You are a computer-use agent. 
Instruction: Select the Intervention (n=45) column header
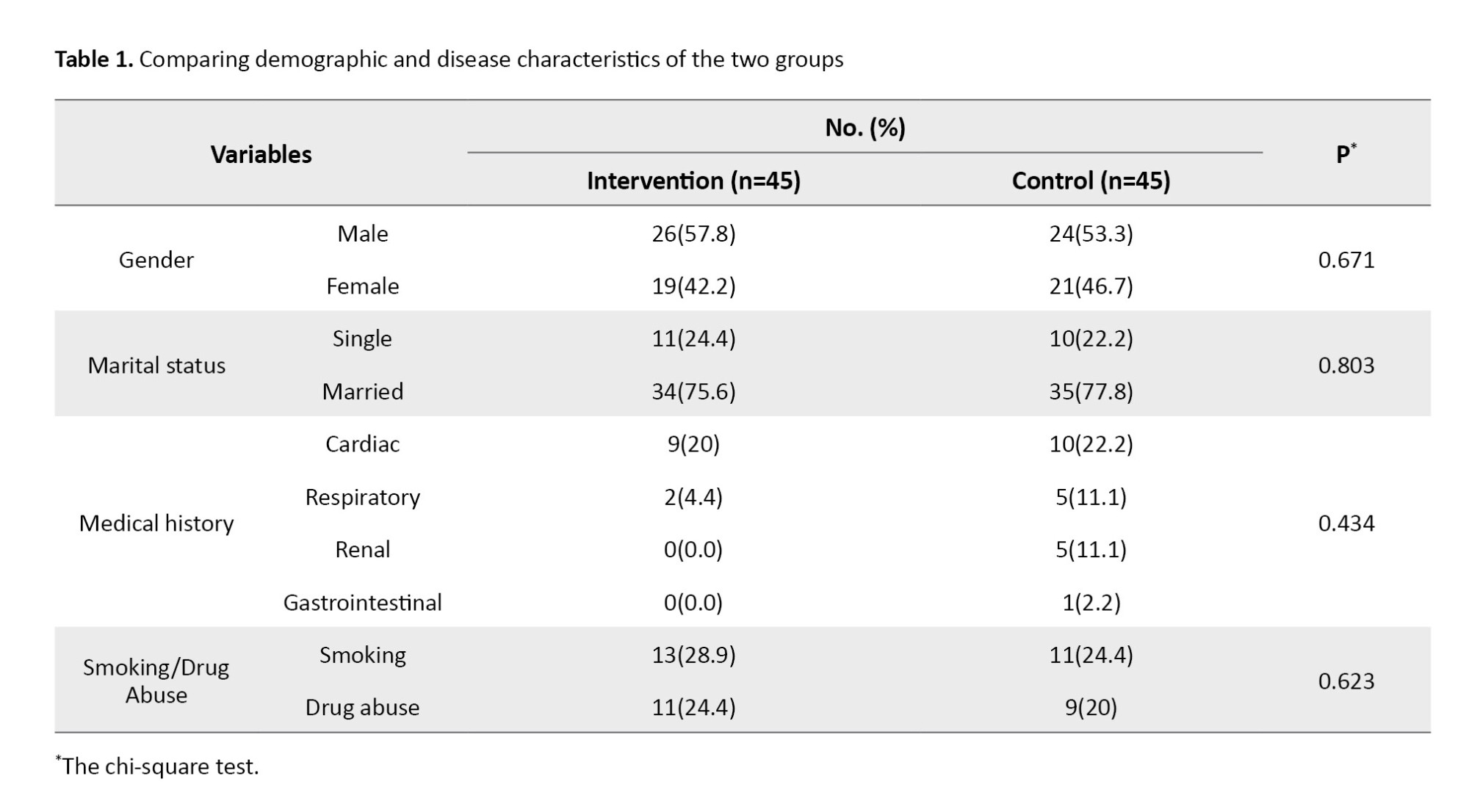pyautogui.click(x=693, y=181)
